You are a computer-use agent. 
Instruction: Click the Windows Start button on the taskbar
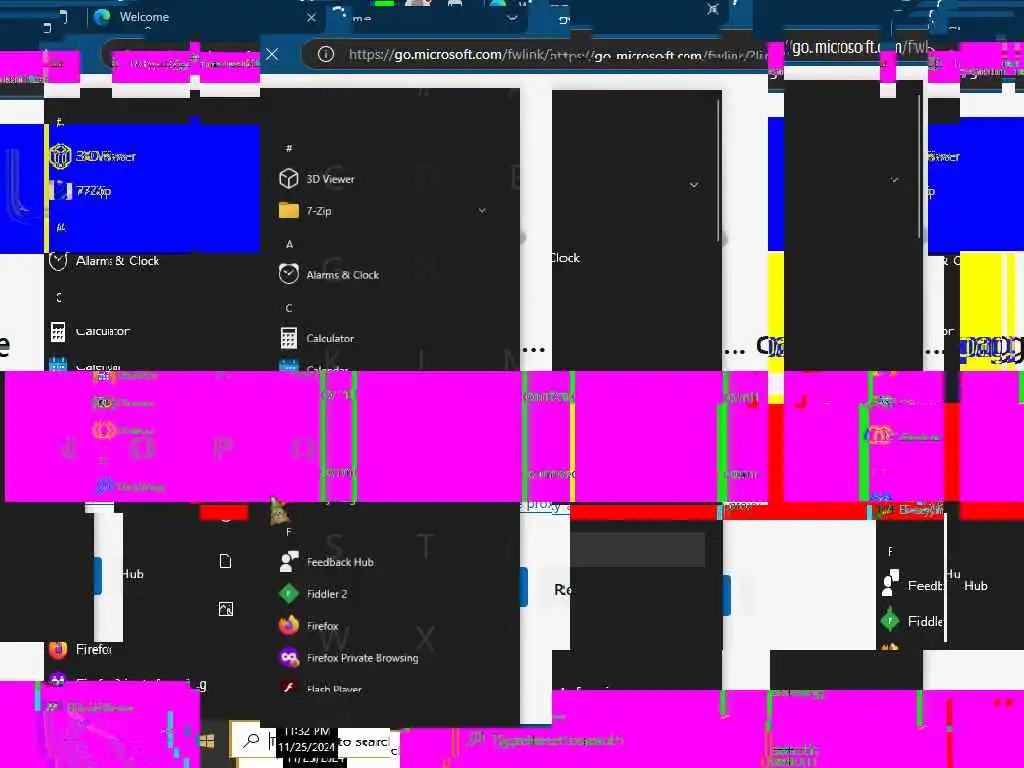tap(208, 741)
